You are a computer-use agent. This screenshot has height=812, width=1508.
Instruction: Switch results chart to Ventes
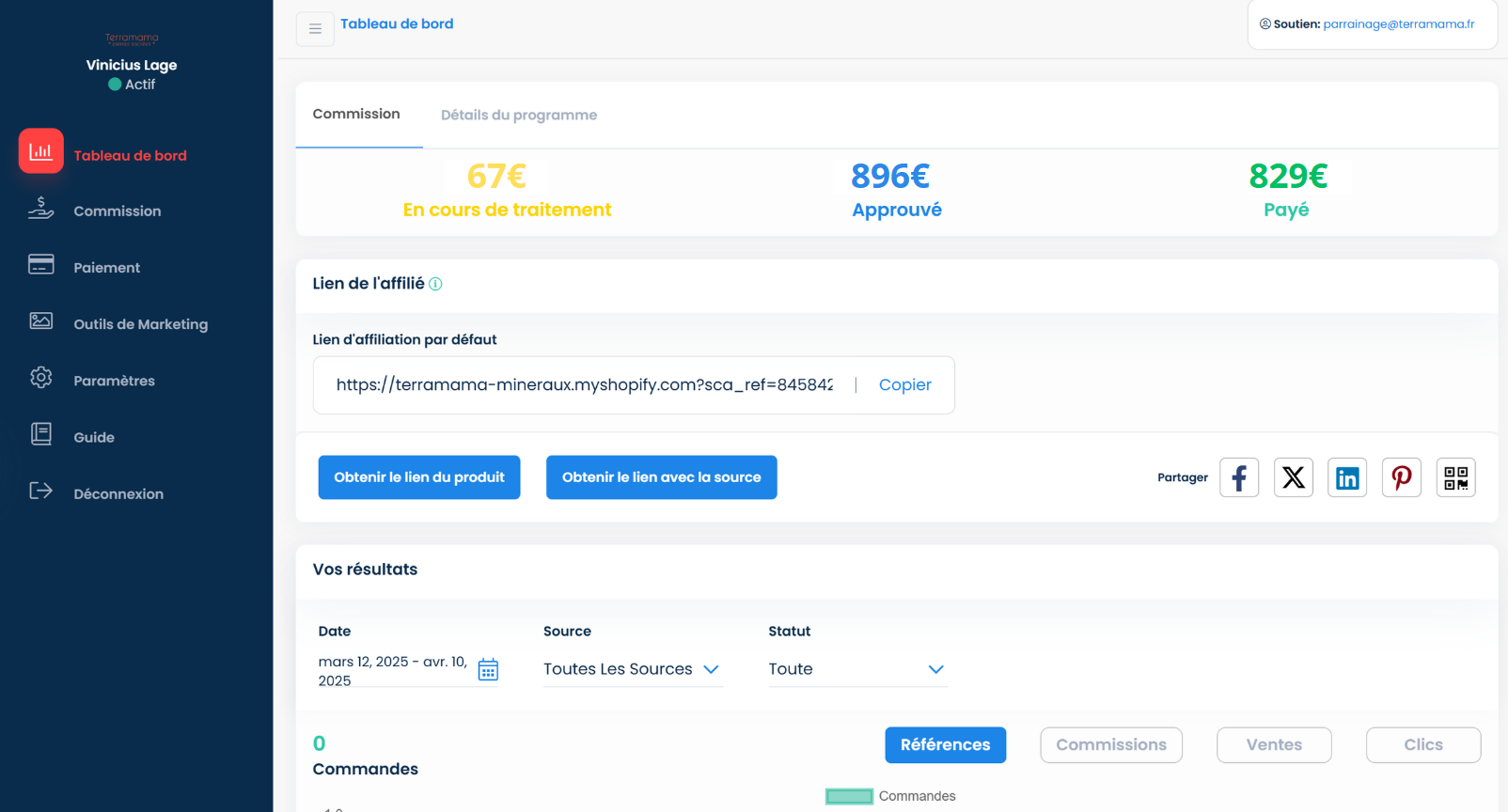pos(1273,744)
